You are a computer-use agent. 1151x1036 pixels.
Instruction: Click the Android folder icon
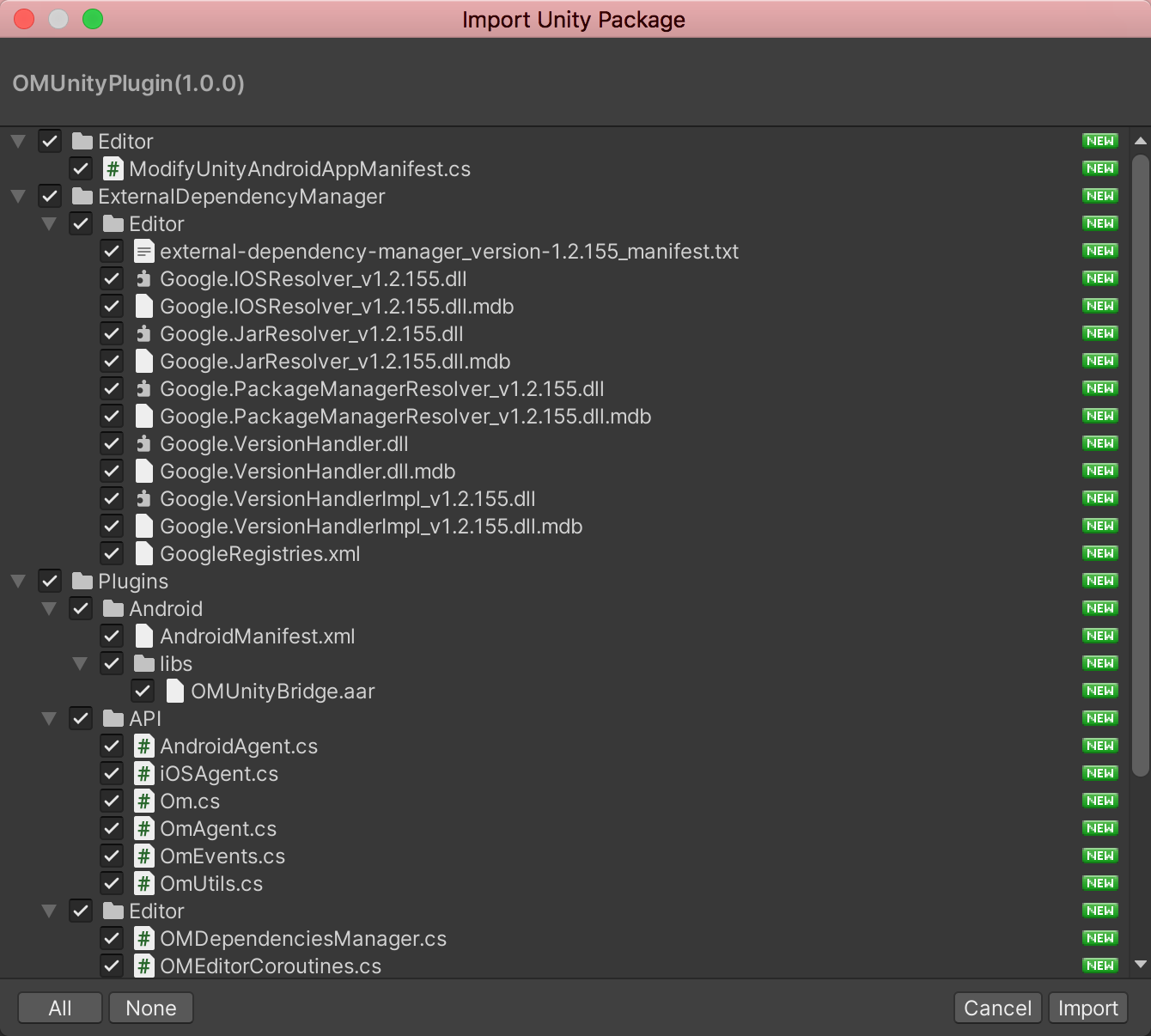[x=113, y=609]
